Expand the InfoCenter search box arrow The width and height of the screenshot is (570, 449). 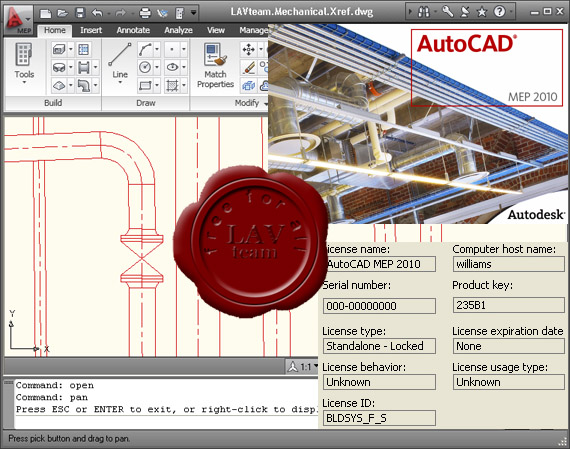410,12
